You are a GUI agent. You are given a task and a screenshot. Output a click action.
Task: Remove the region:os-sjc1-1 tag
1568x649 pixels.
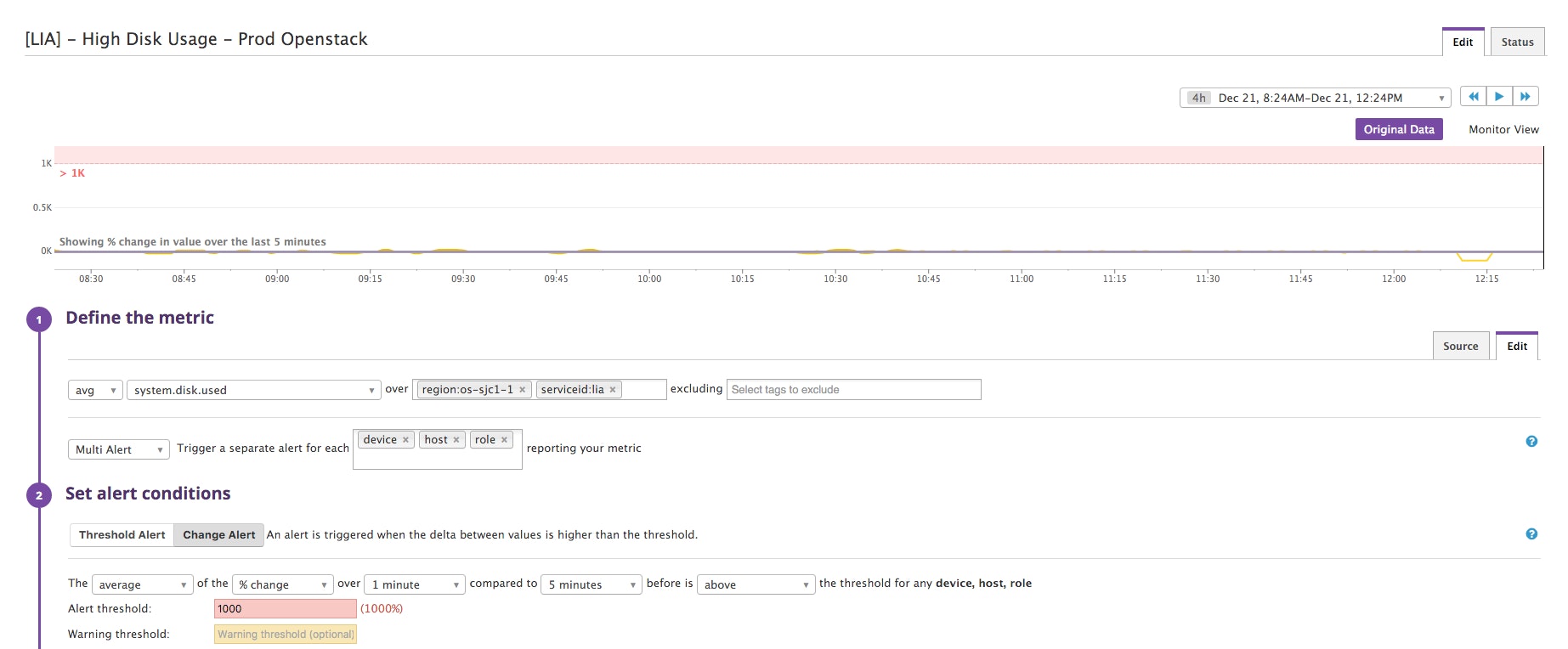pos(523,390)
